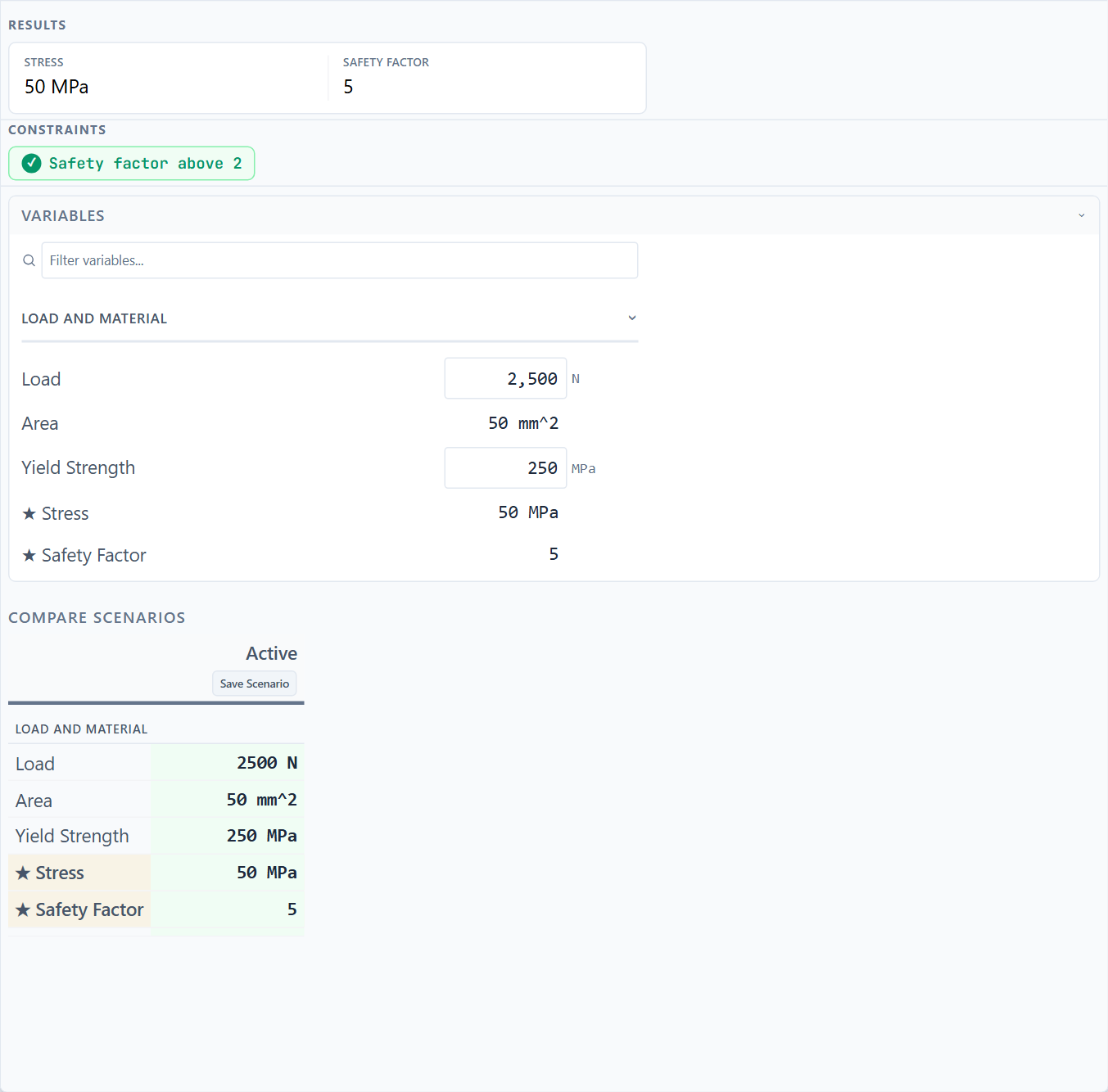Image resolution: width=1108 pixels, height=1092 pixels.
Task: Click the Load and Material heading in scenarios table
Action: click(x=81, y=729)
